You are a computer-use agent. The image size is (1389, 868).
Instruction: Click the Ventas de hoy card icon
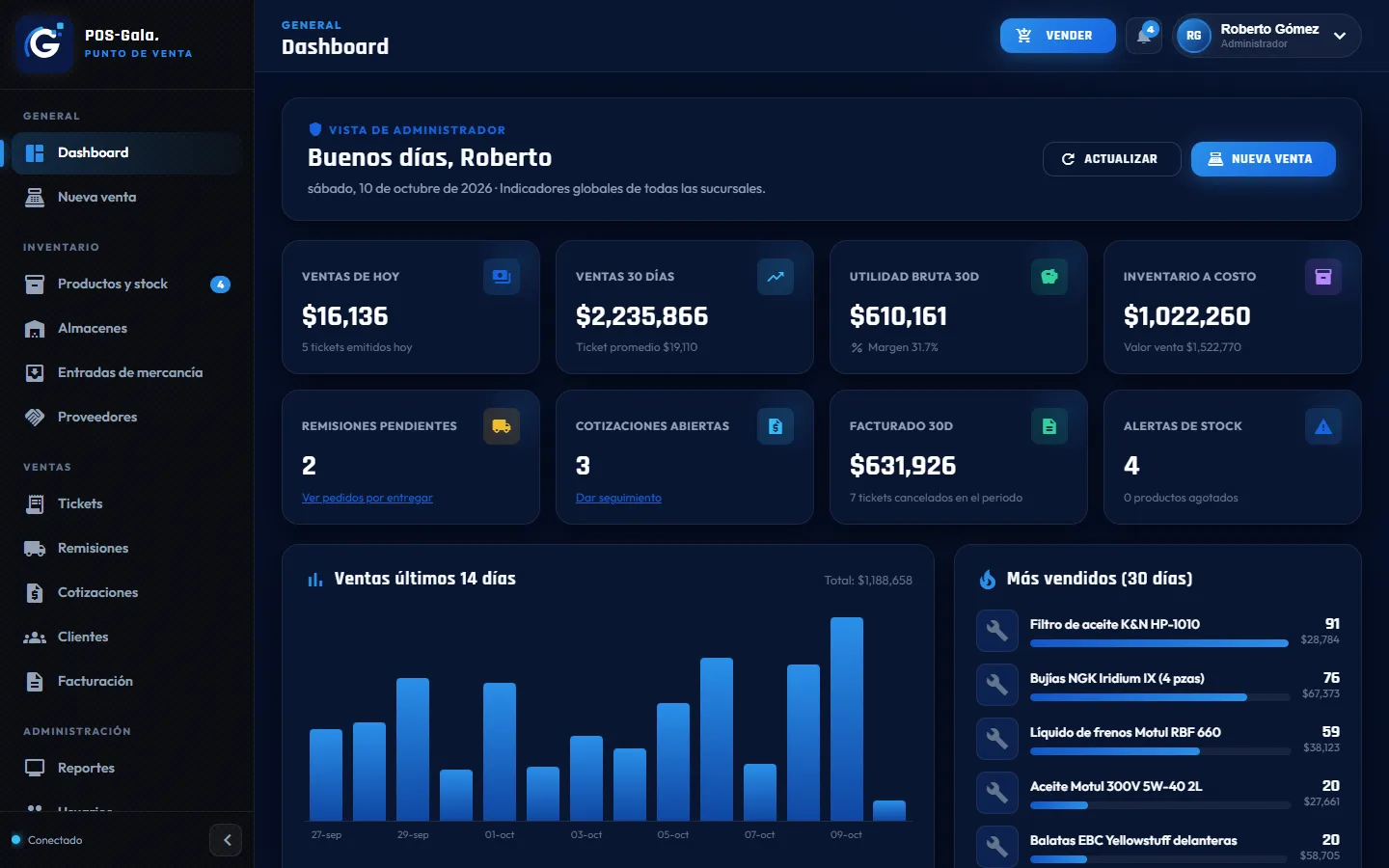[x=502, y=277]
